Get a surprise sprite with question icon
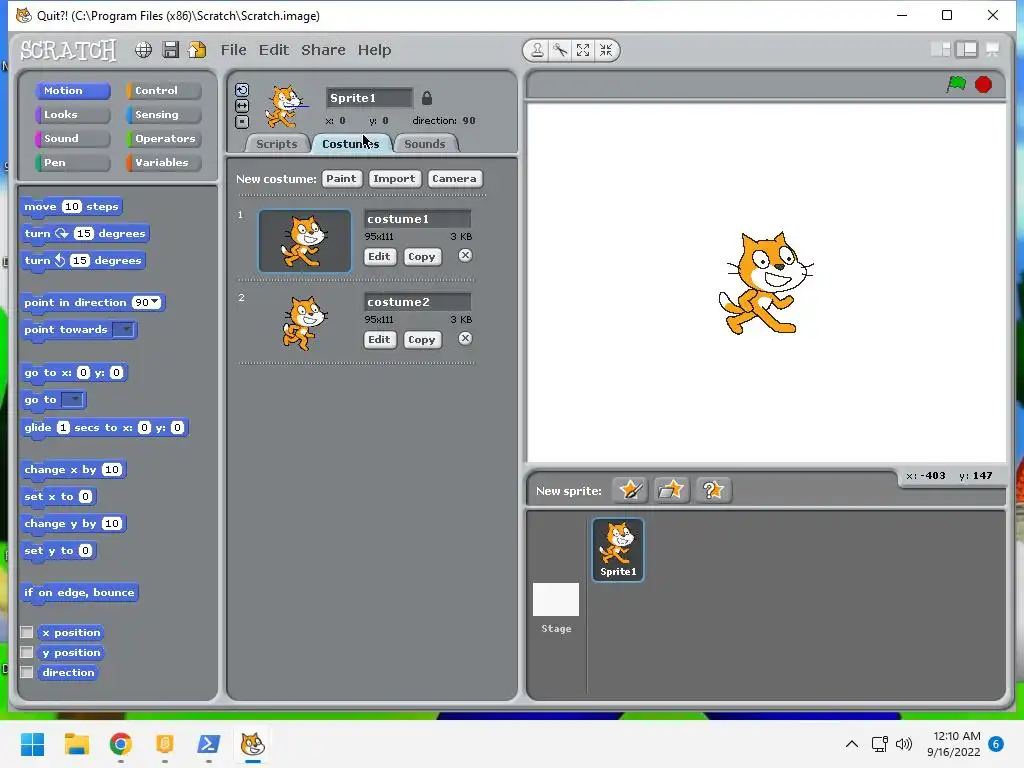Screen dimensions: 1024x768 [x=712, y=490]
